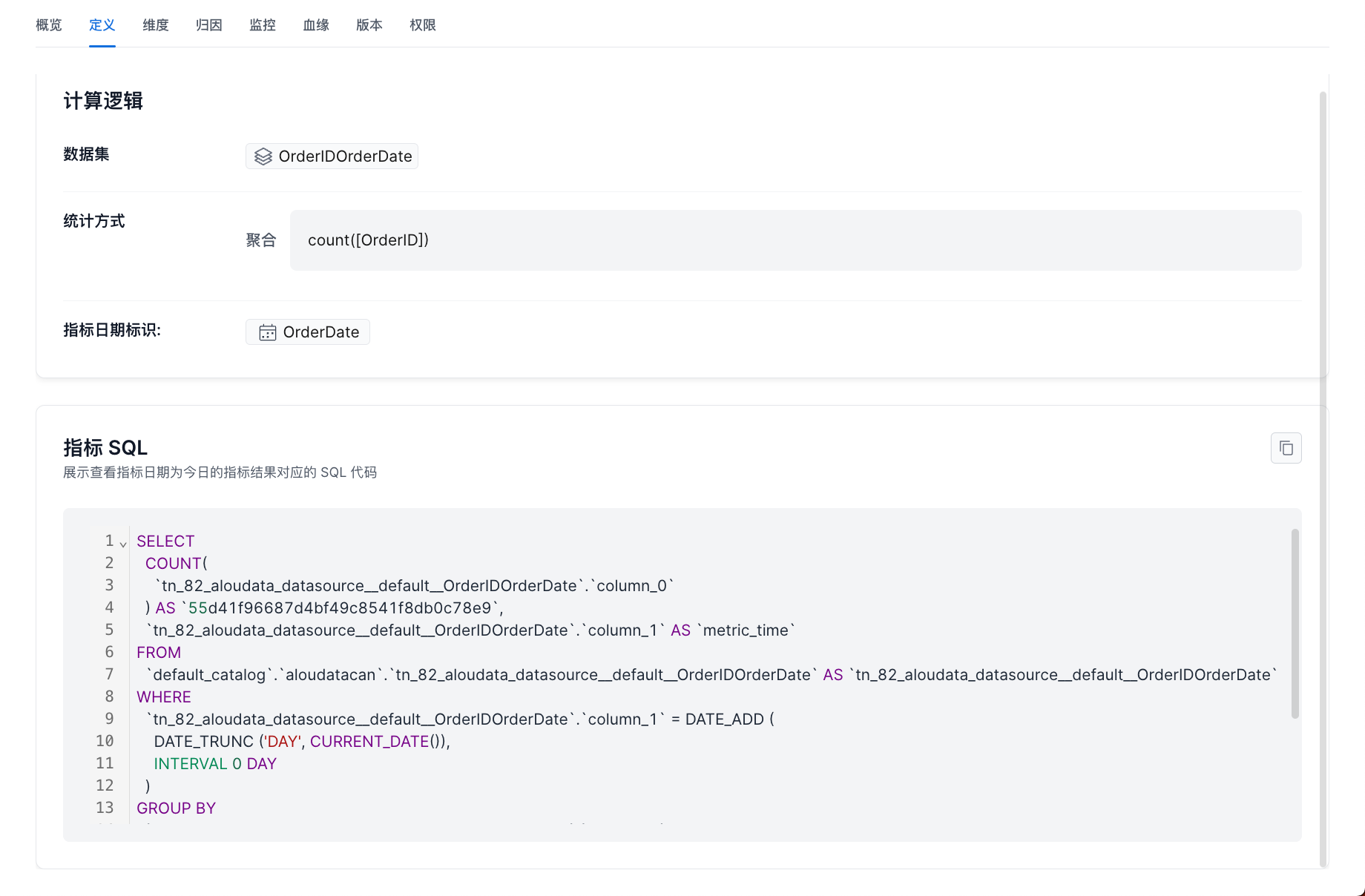Select the 定义 tab

[102, 25]
